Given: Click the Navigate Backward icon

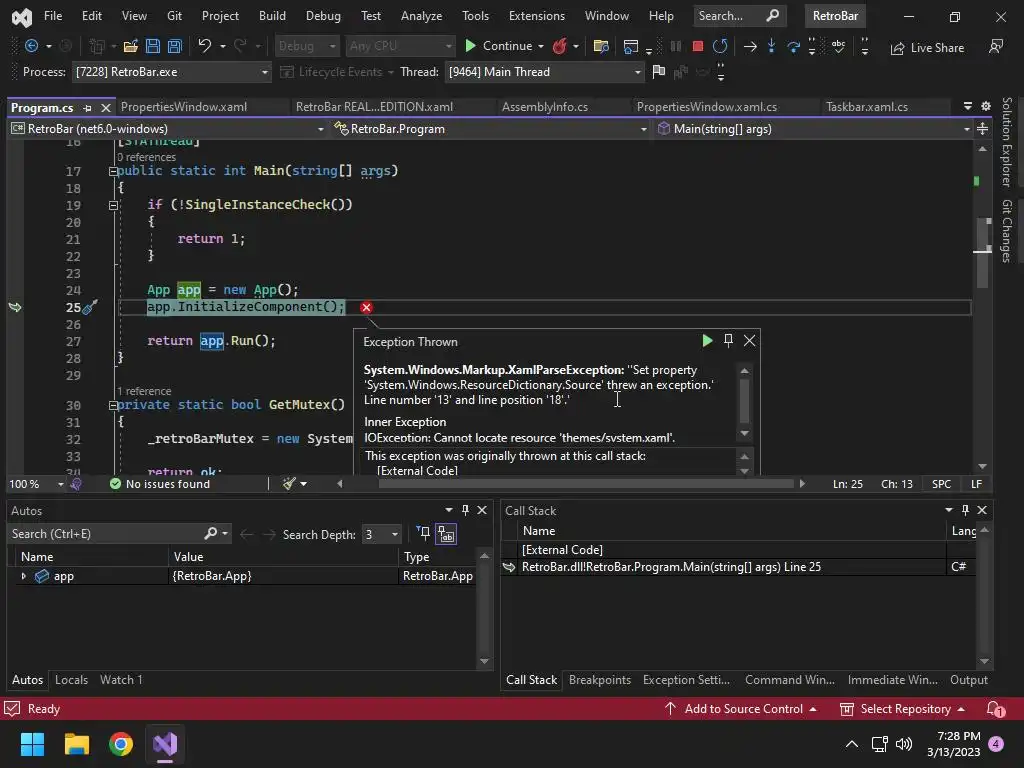Looking at the screenshot, I should pos(31,46).
